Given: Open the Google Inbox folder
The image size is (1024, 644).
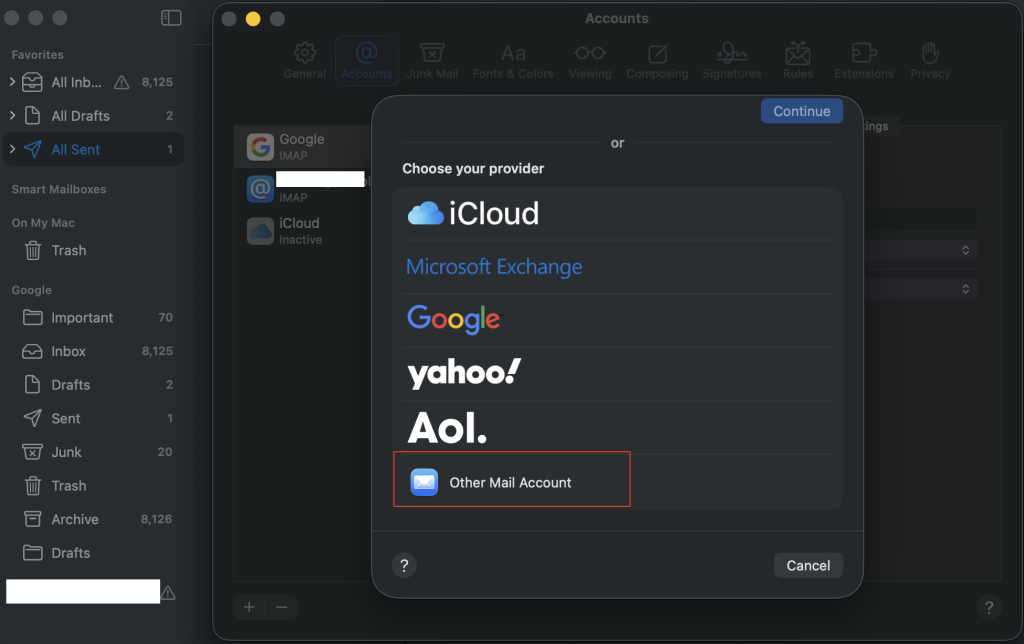Looking at the screenshot, I should [93, 351].
